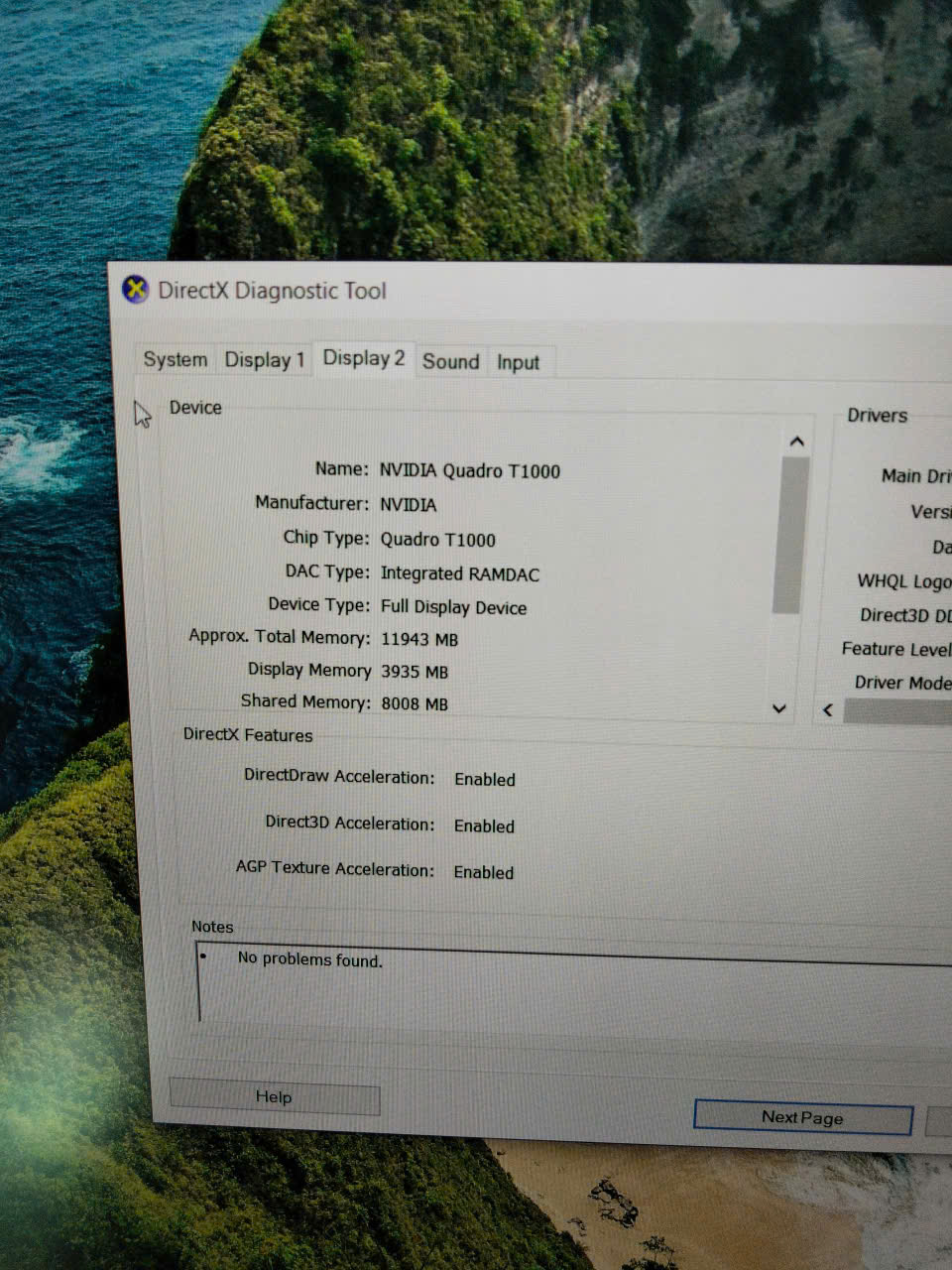Click the 'Direct3D DD' label in Drivers

pos(905,615)
